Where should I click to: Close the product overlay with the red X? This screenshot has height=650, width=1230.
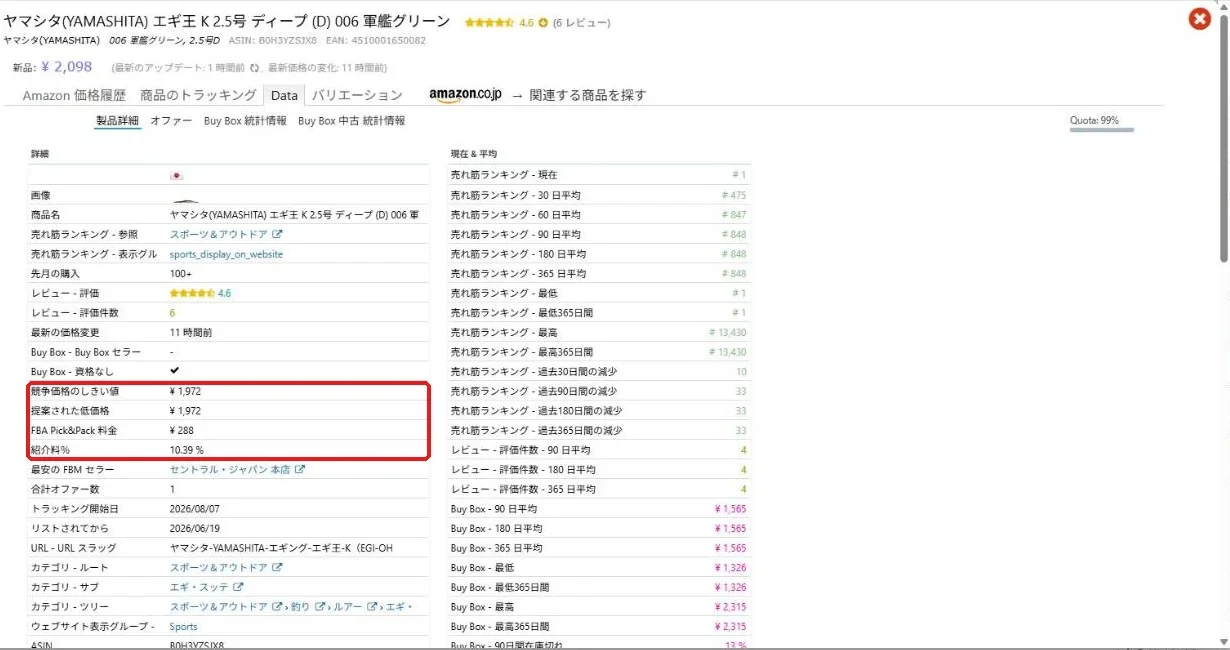[x=1199, y=19]
